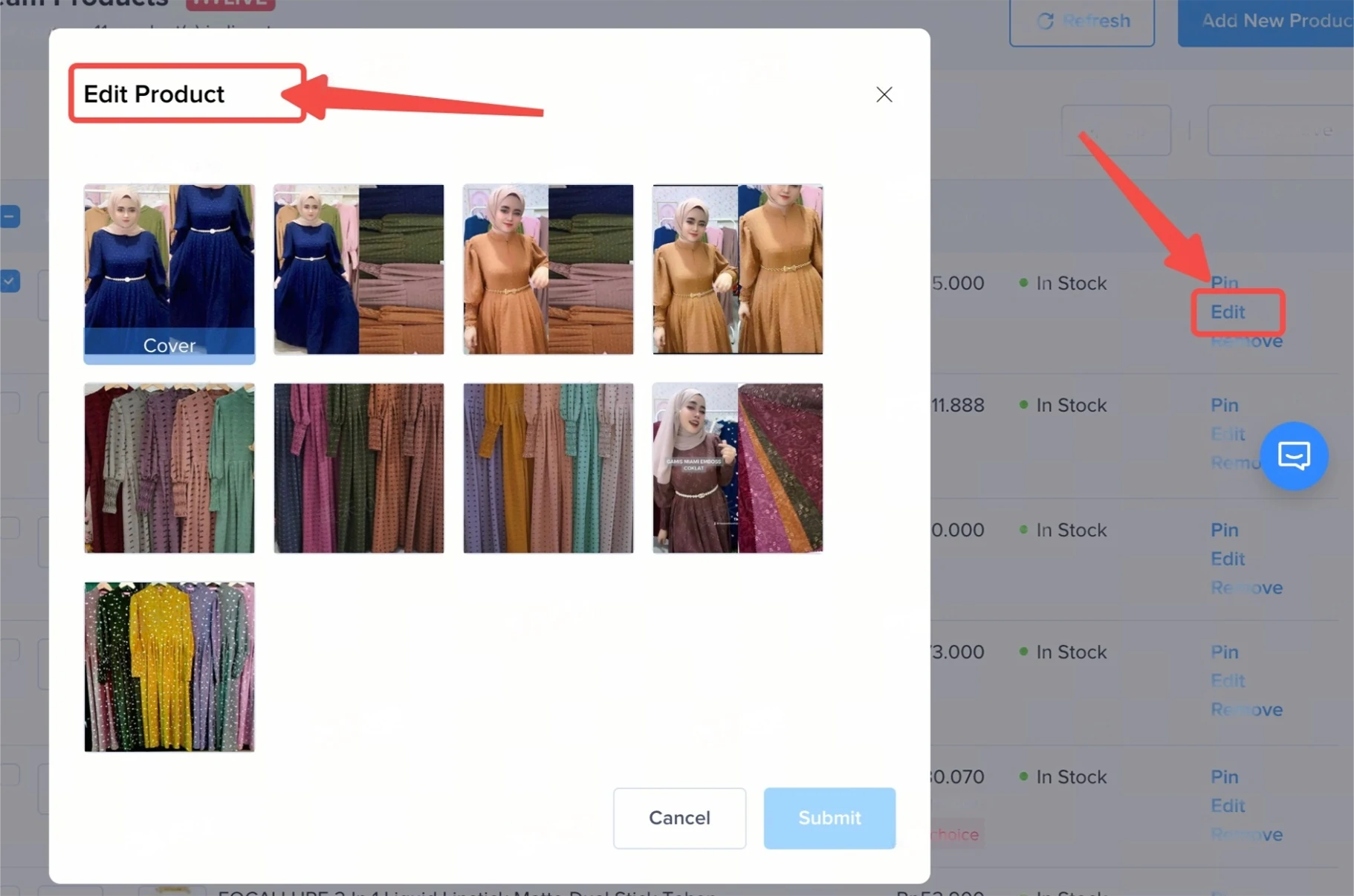
Task: Open the chat support bubble icon
Action: point(1293,455)
